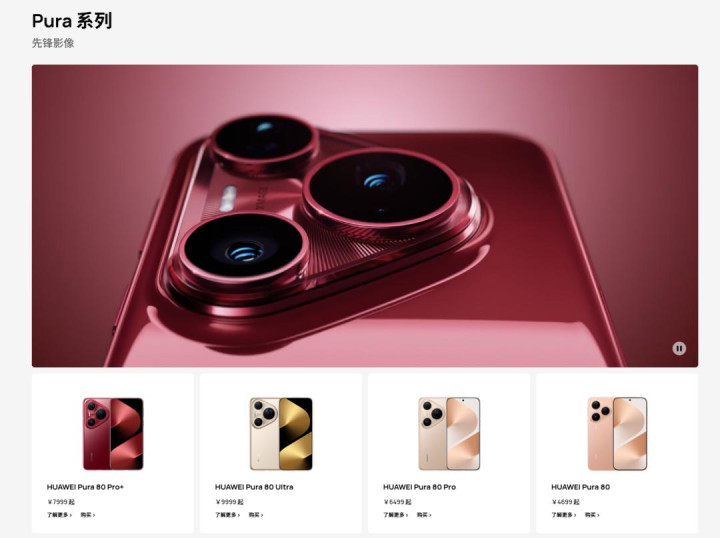The width and height of the screenshot is (720, 538).
Task: Click 了解更多 under HUAWEI Pura 80 Ultra
Action: click(228, 515)
